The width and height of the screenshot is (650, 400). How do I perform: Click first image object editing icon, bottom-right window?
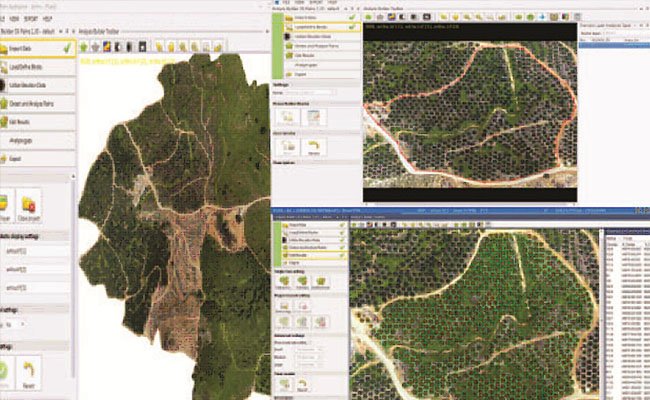point(284,307)
